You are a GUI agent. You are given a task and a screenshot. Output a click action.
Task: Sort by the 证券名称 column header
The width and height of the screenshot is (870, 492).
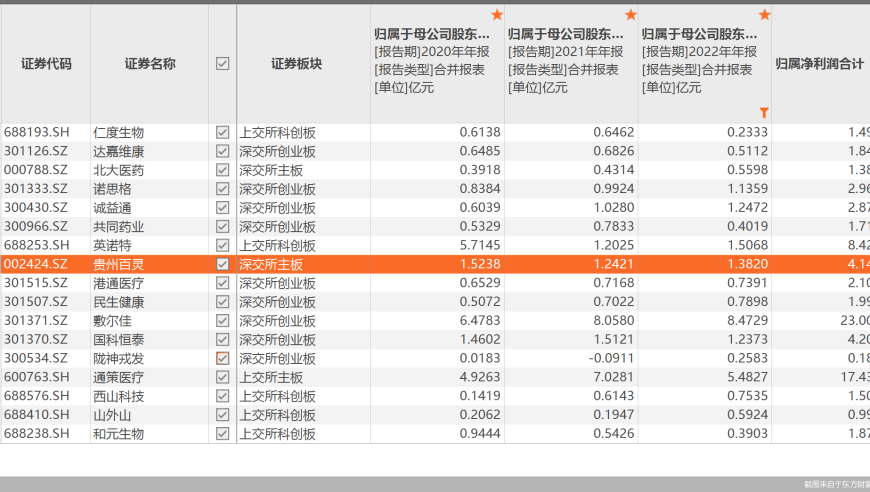click(150, 64)
